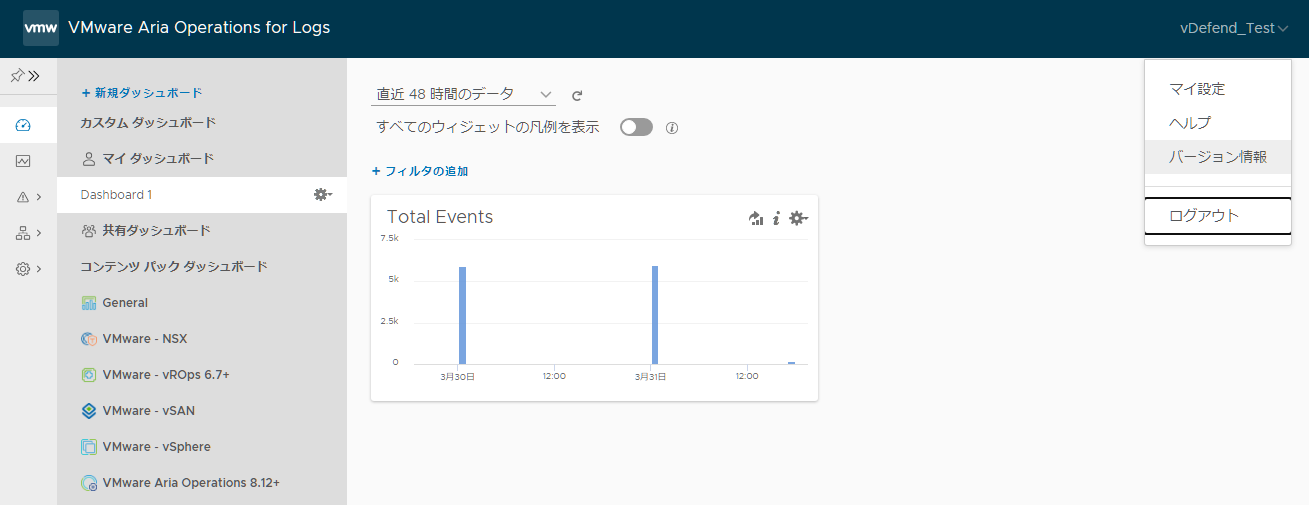Image resolution: width=1309 pixels, height=505 pixels.
Task: Click the 3月30日 bar in the chart
Action: pyautogui.click(x=462, y=315)
